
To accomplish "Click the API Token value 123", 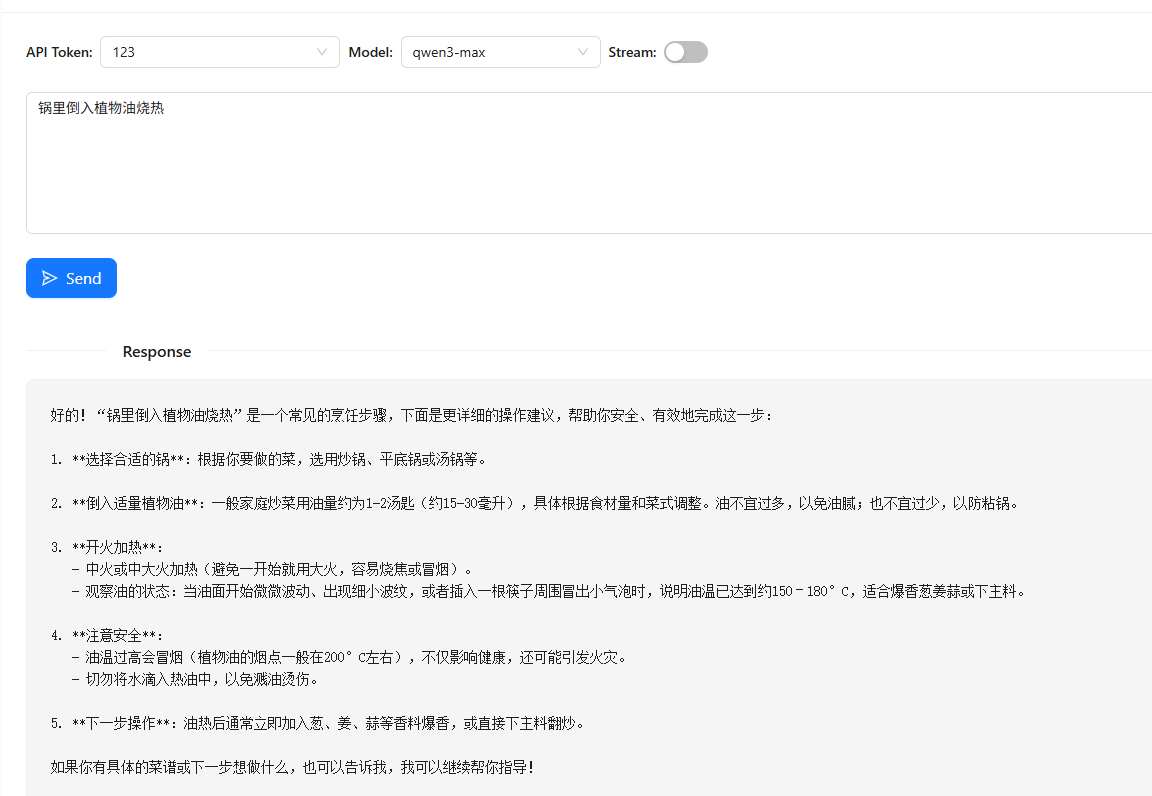I will pyautogui.click(x=124, y=52).
